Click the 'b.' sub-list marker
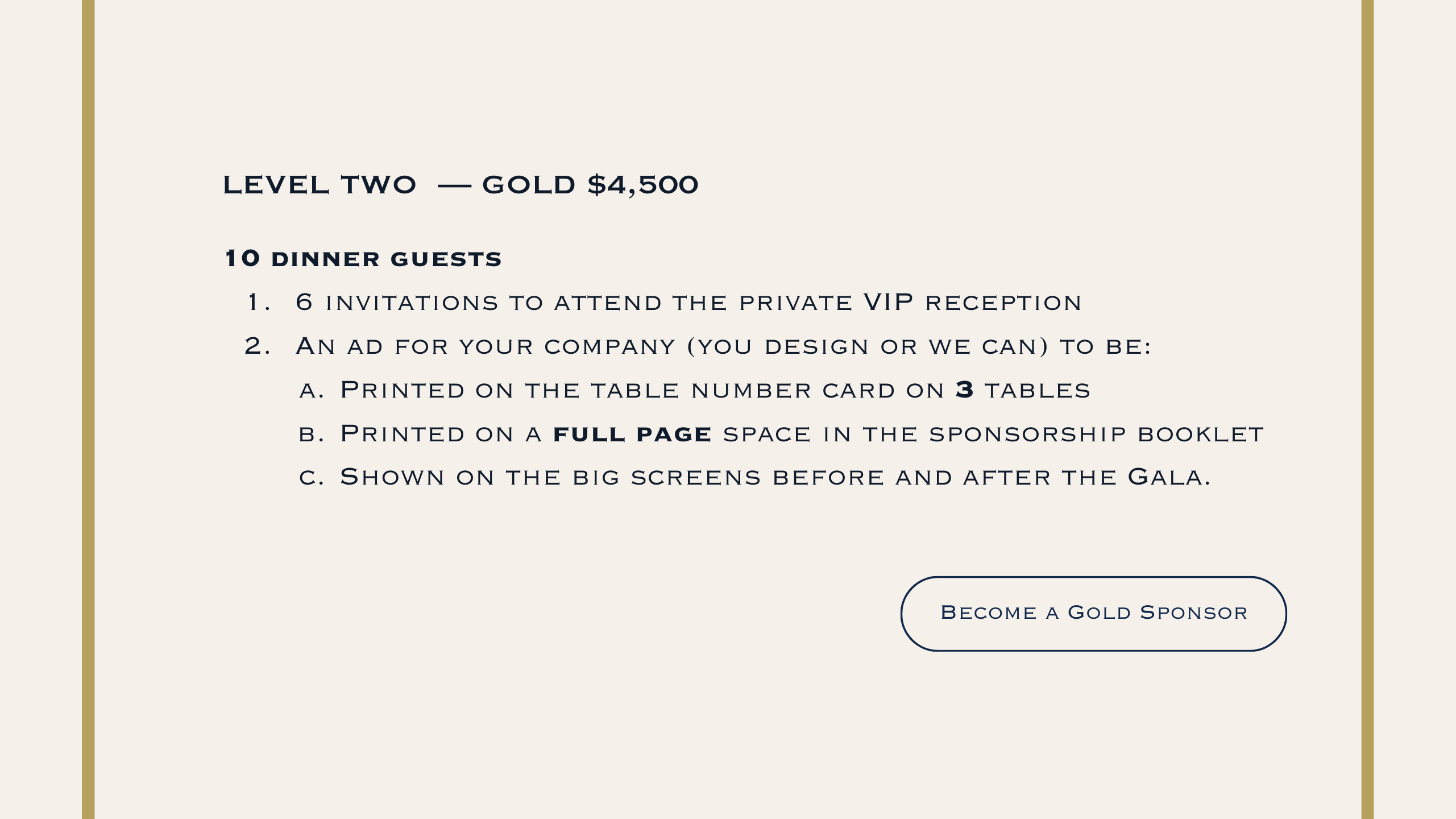1456x819 pixels. click(312, 435)
